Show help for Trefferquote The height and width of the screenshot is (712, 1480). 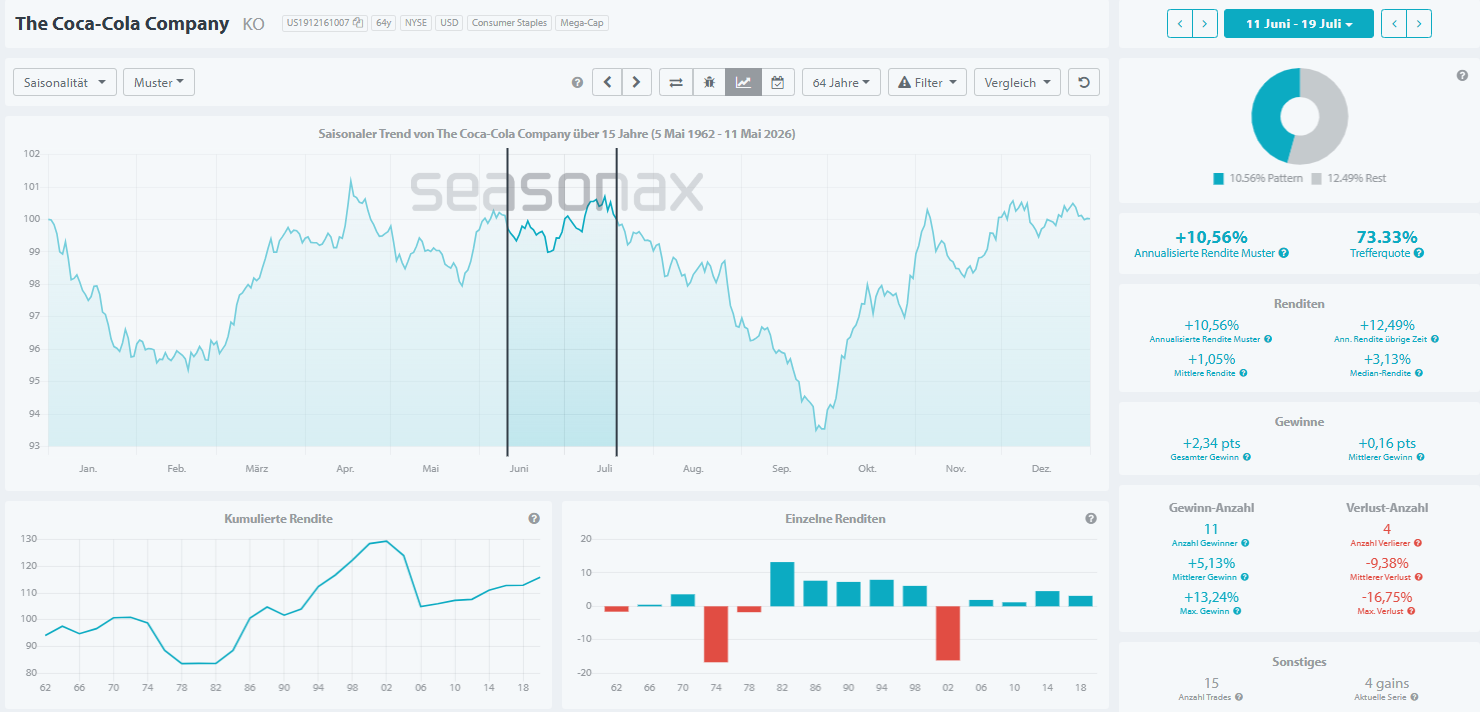point(1419,254)
